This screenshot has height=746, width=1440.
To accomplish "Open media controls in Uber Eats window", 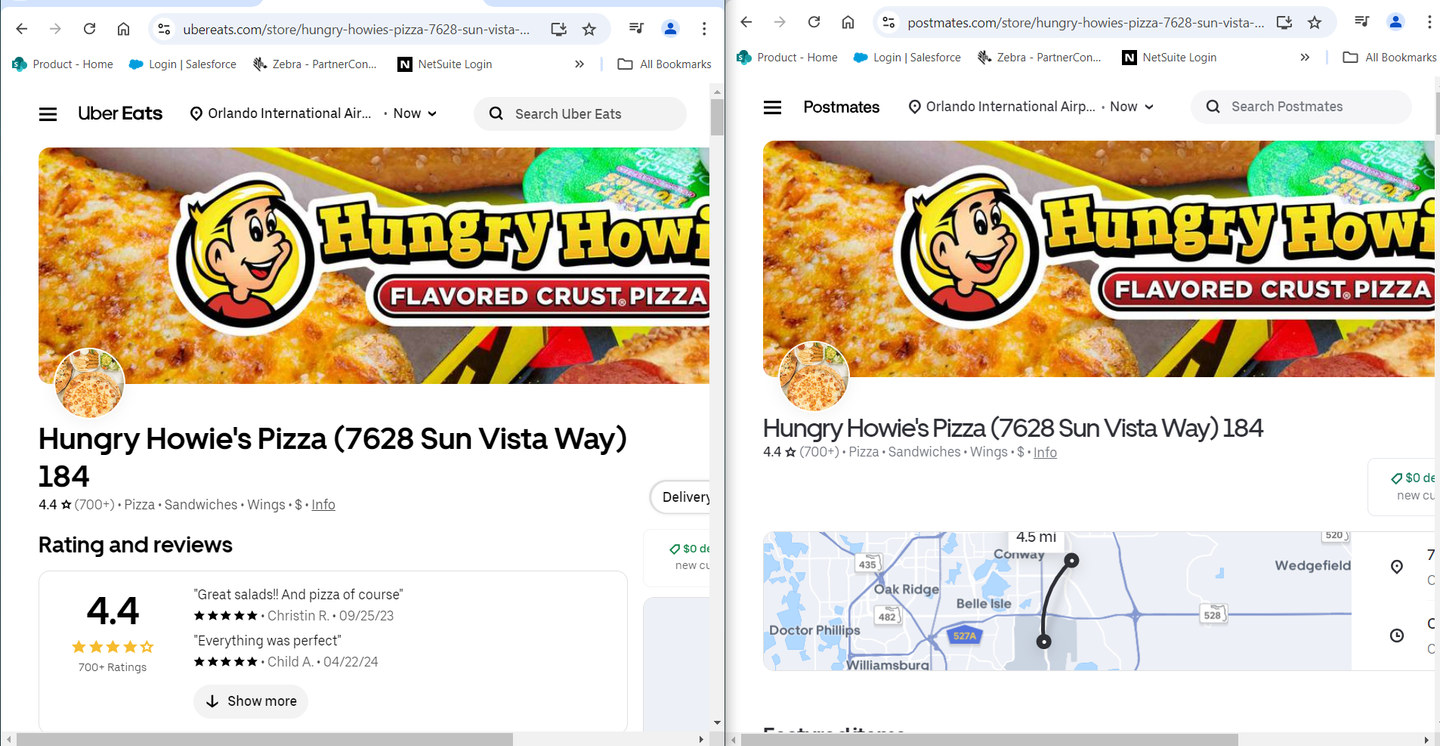I will 637,29.
